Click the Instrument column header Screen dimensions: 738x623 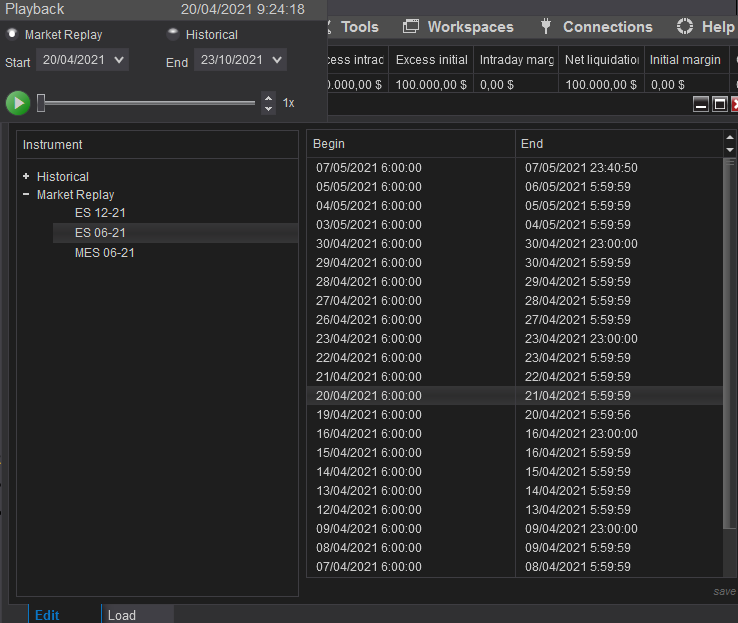pos(157,144)
